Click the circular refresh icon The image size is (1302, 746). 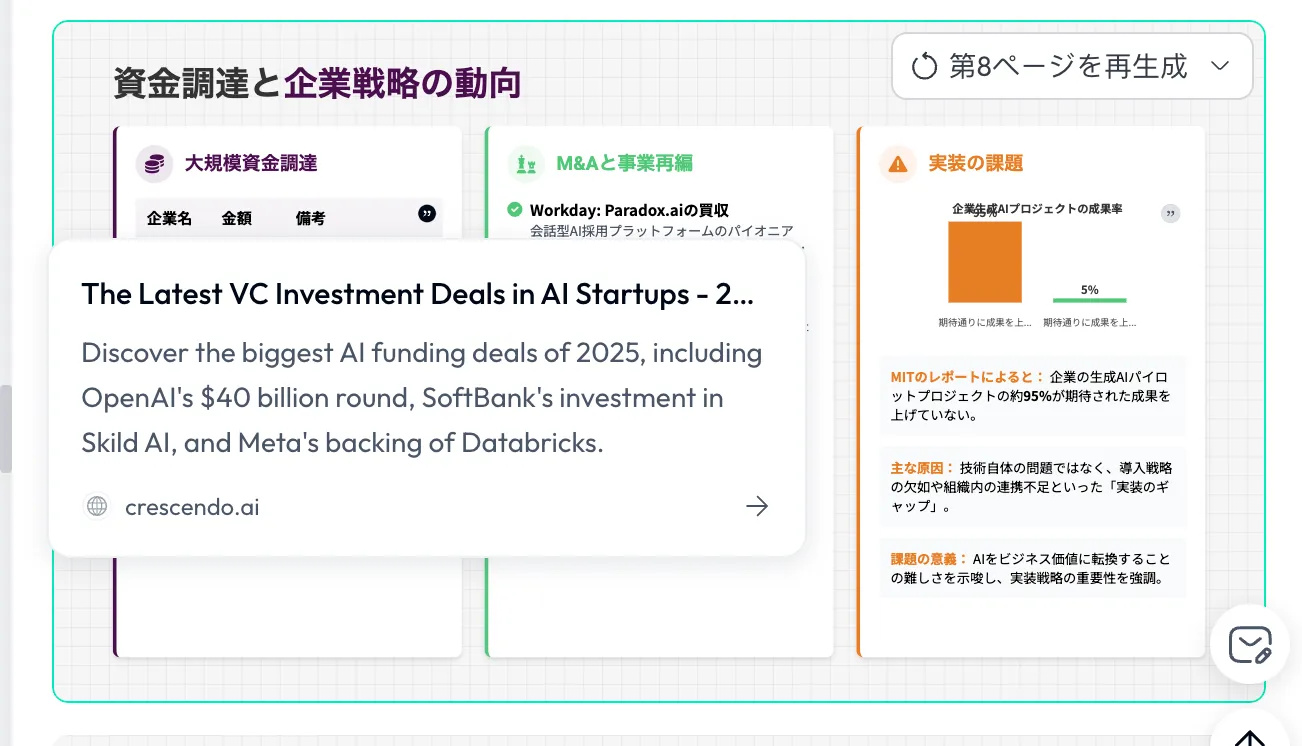925,67
